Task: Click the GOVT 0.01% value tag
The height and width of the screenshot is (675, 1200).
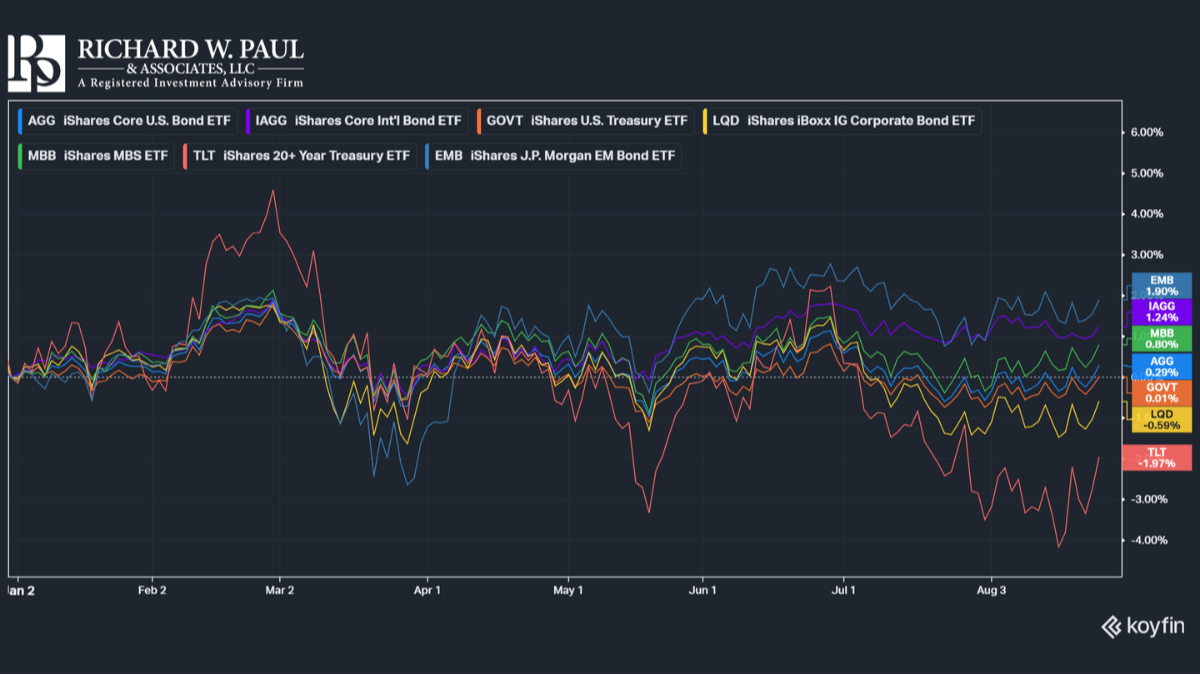Action: coord(1162,392)
